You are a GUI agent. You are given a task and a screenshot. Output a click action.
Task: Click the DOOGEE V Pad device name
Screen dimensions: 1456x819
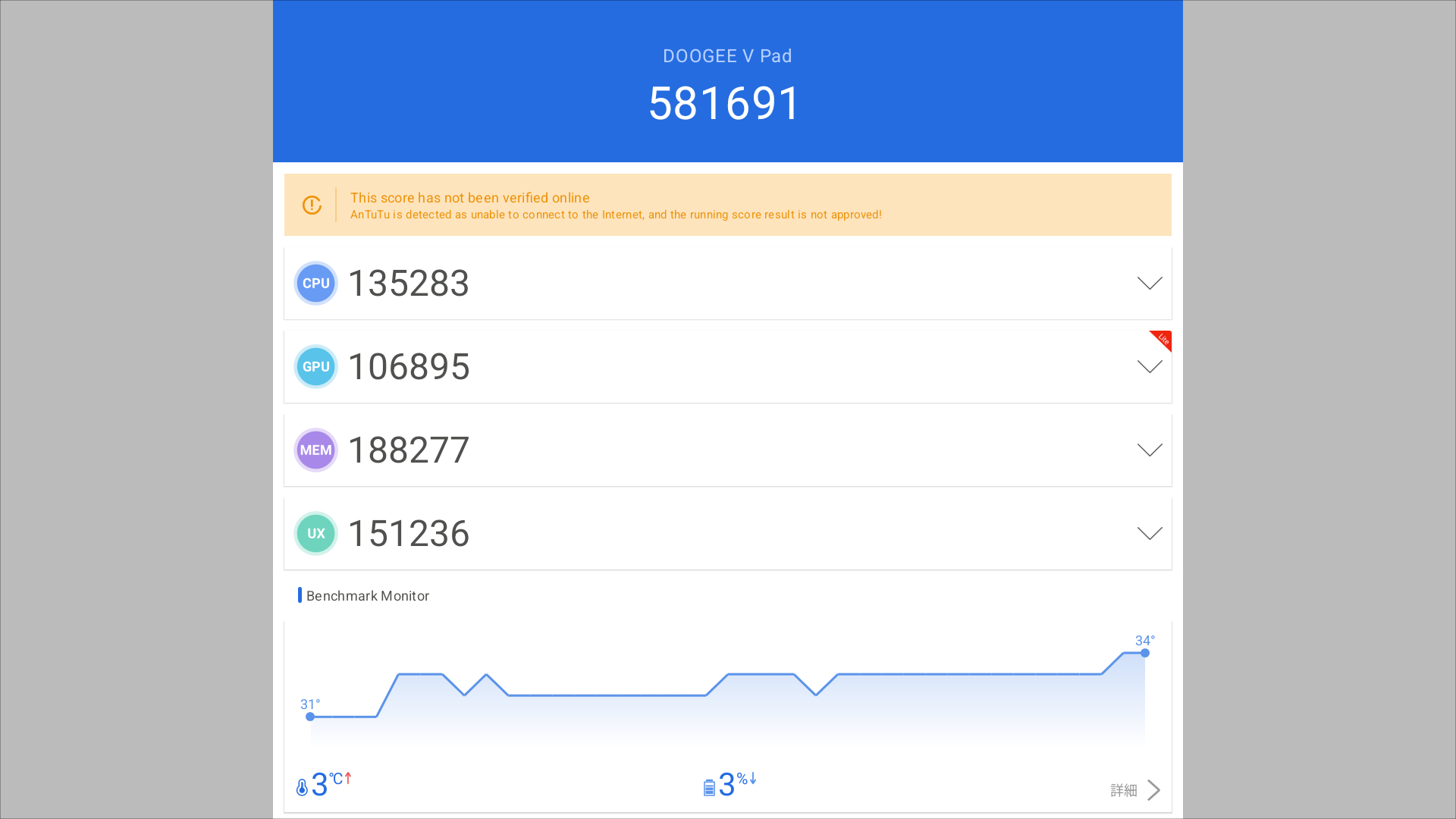pyautogui.click(x=727, y=56)
